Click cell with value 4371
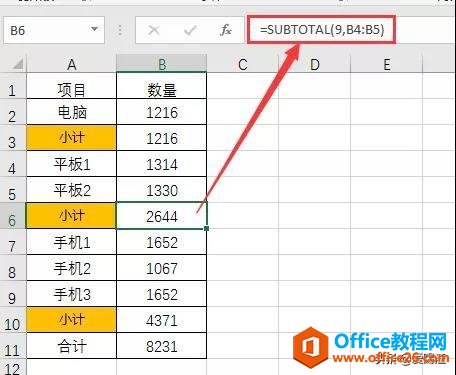This screenshot has width=456, height=375. point(162,320)
